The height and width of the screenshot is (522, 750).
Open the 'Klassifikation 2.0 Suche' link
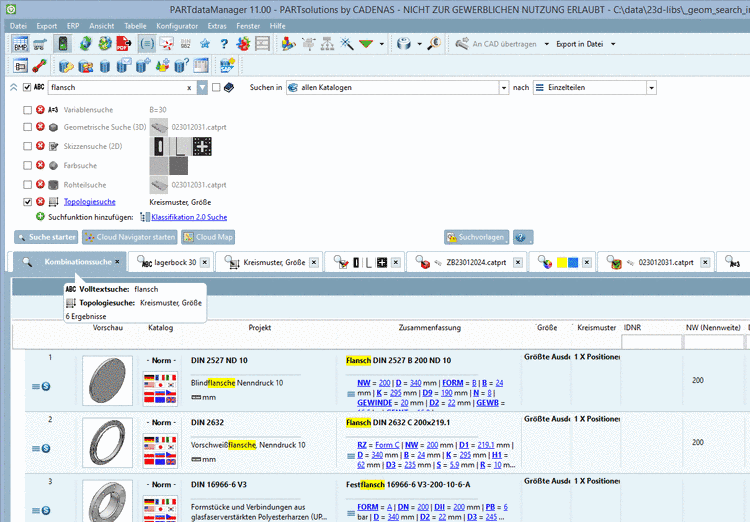189,217
